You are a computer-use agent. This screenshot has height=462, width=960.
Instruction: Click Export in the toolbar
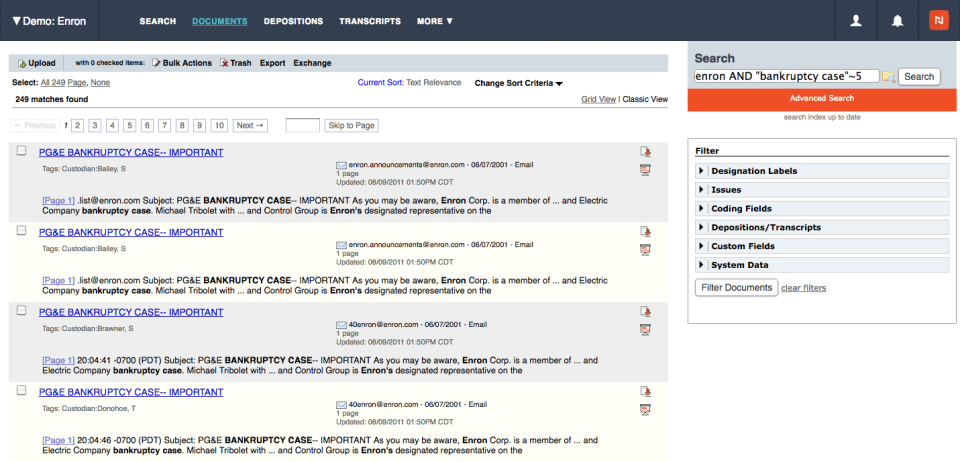coord(272,63)
